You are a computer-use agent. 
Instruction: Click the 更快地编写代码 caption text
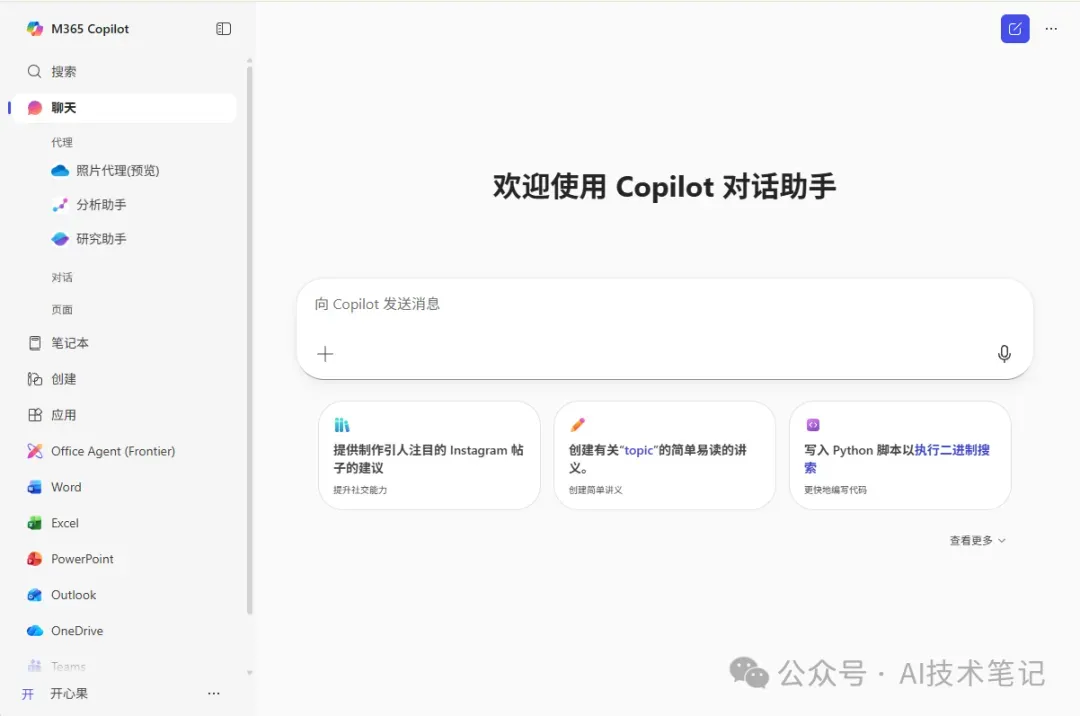(835, 490)
